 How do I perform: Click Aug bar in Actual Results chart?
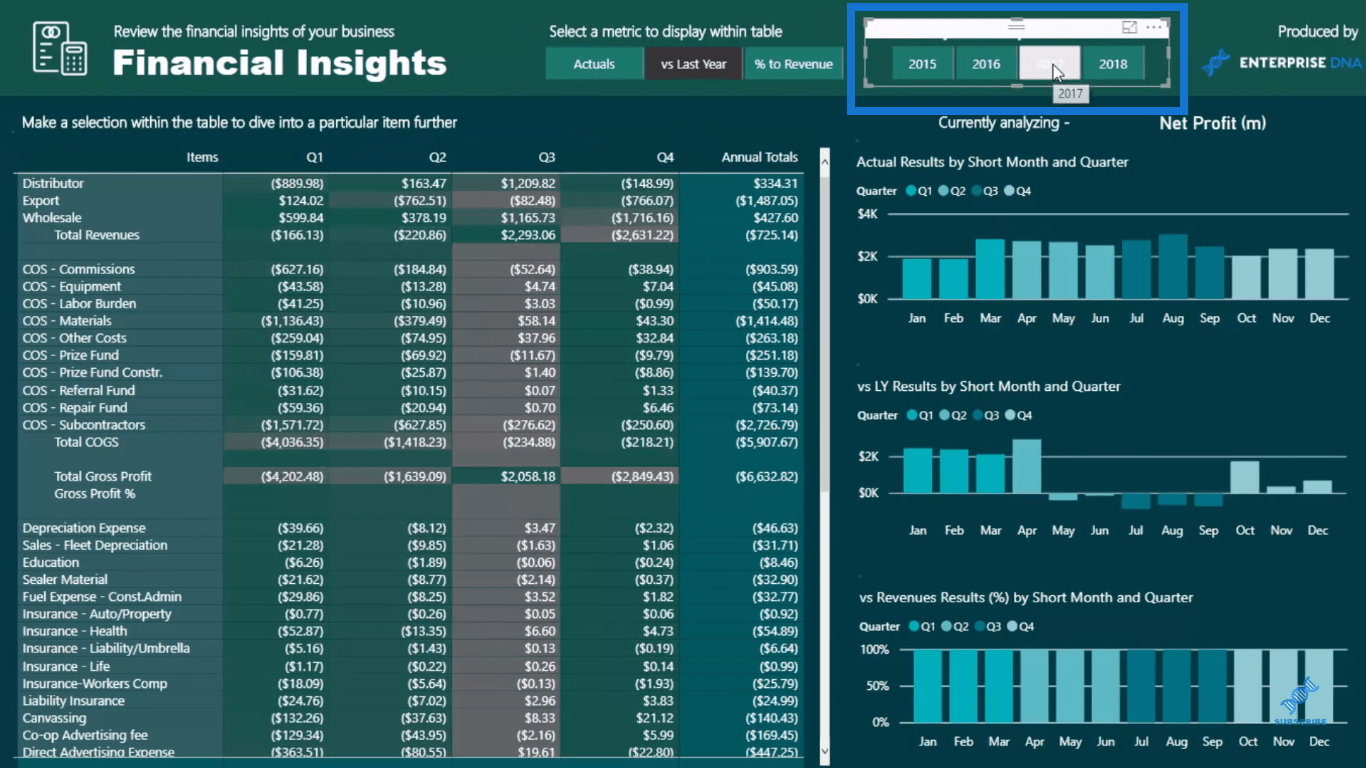[1173, 267]
